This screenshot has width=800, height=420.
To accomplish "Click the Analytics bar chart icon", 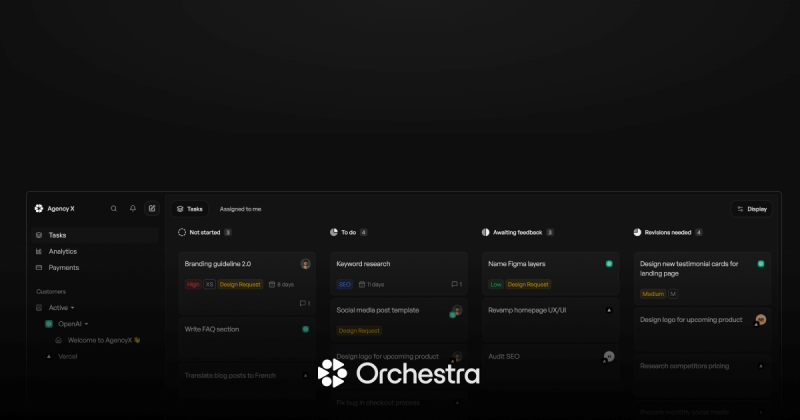I will click(x=39, y=251).
